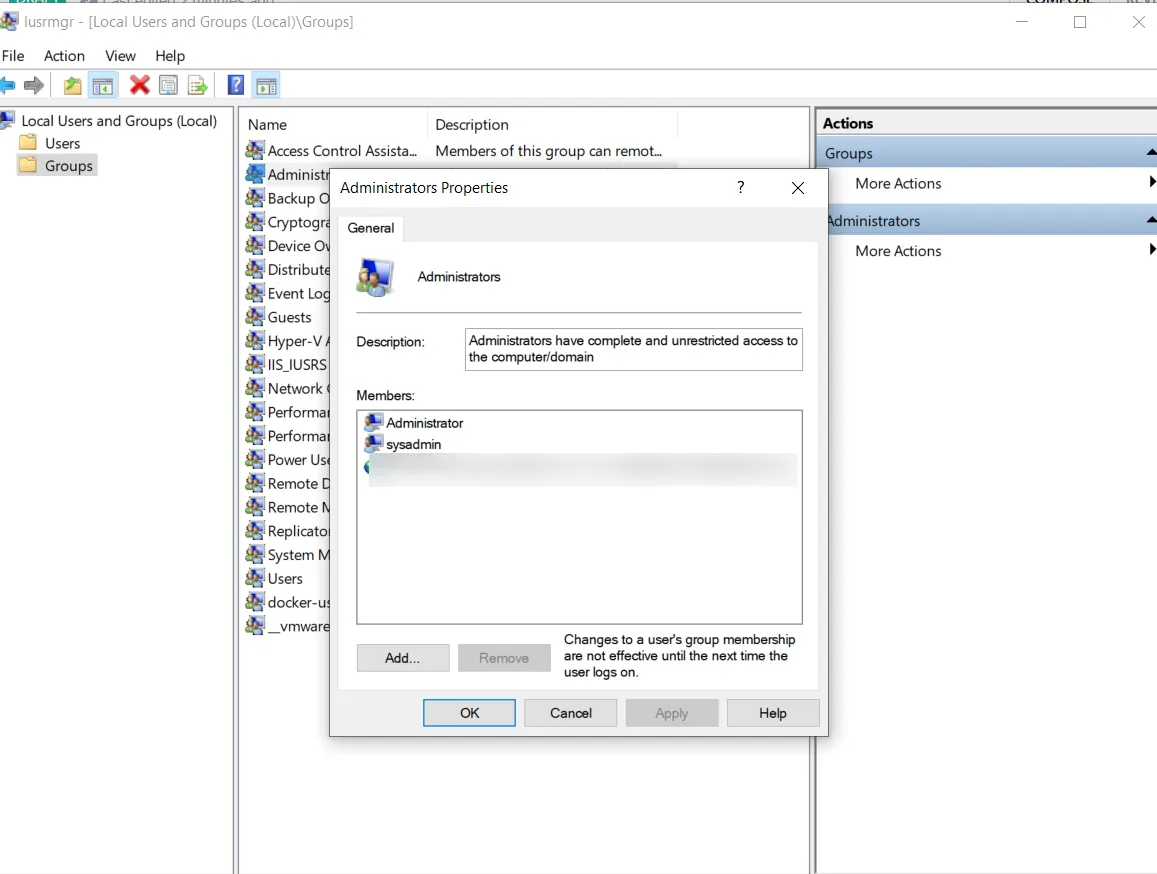This screenshot has width=1157, height=874.
Task: Click the Hyper-V Administrators group icon
Action: (x=255, y=340)
